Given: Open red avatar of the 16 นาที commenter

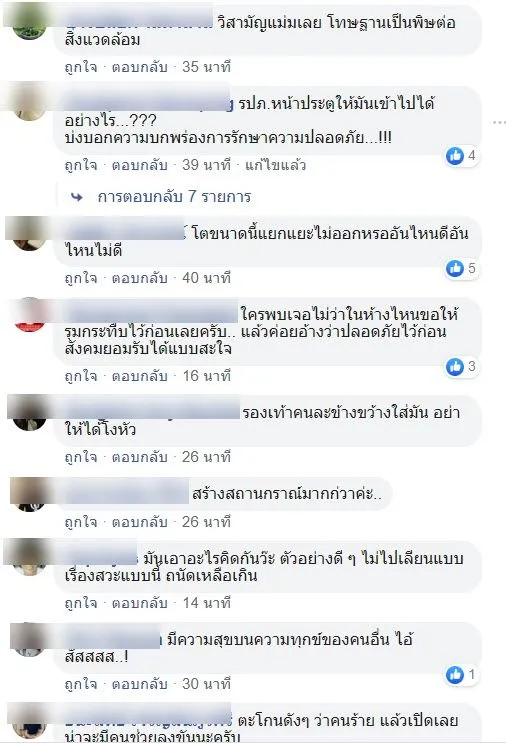Looking at the screenshot, I should coord(29,315).
